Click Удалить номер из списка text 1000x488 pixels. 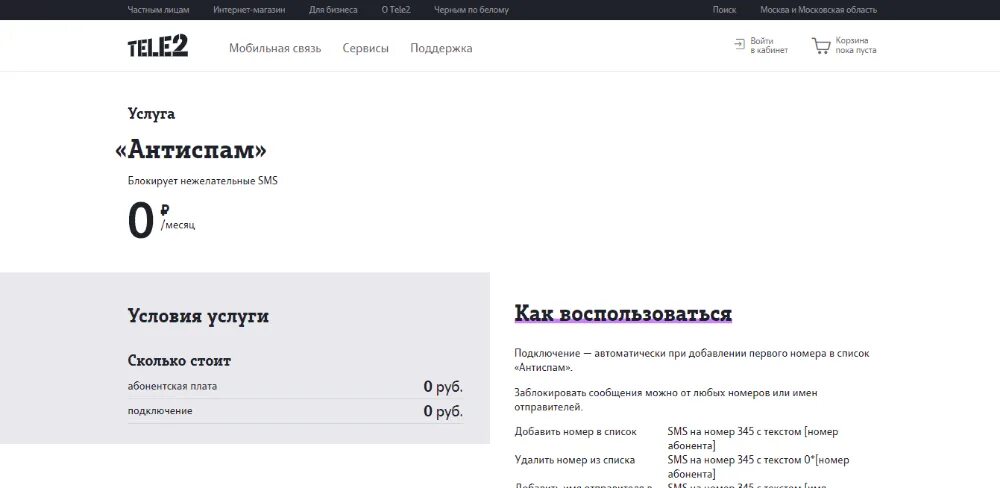tap(575, 460)
